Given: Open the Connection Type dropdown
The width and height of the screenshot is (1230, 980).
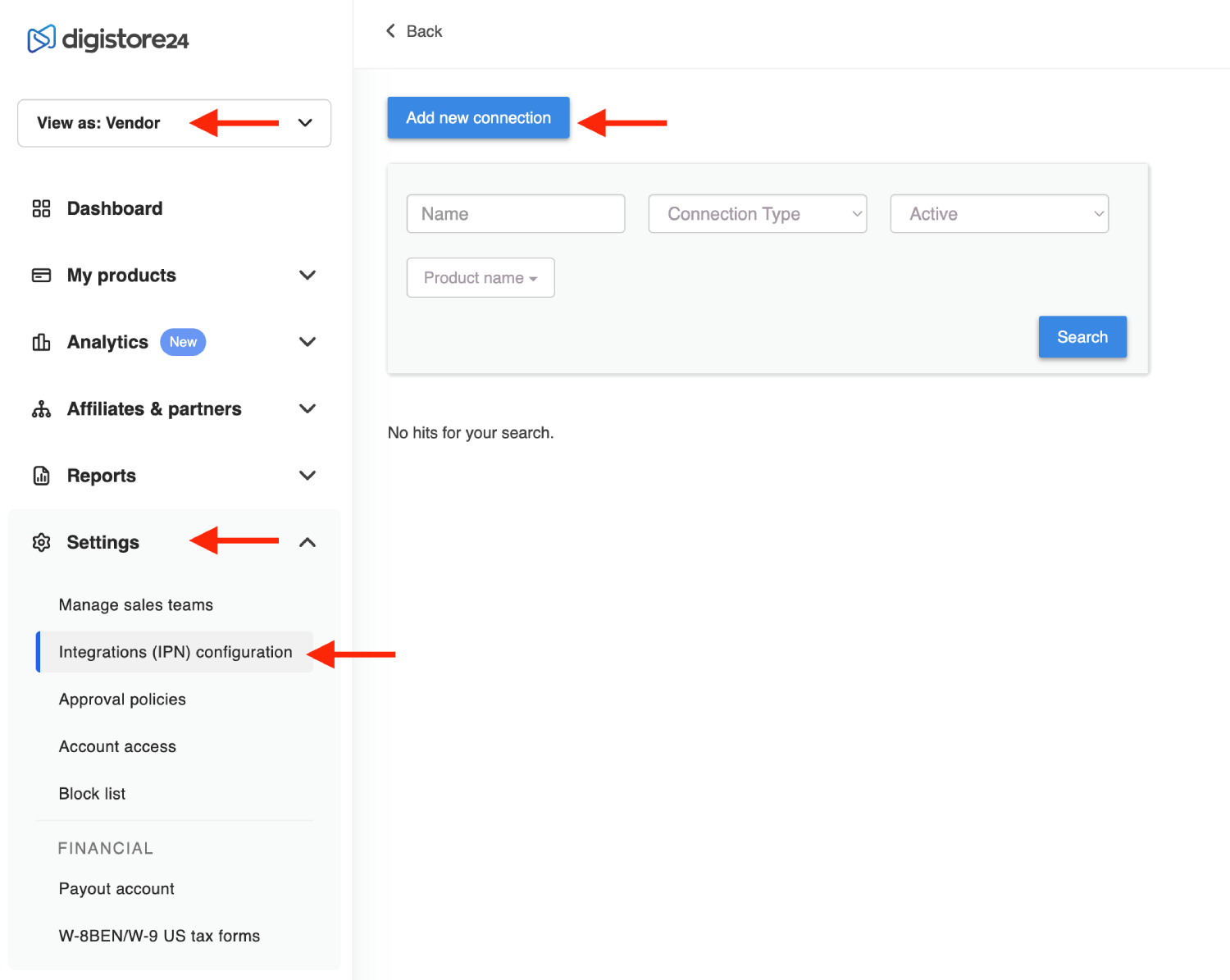Looking at the screenshot, I should coord(758,214).
